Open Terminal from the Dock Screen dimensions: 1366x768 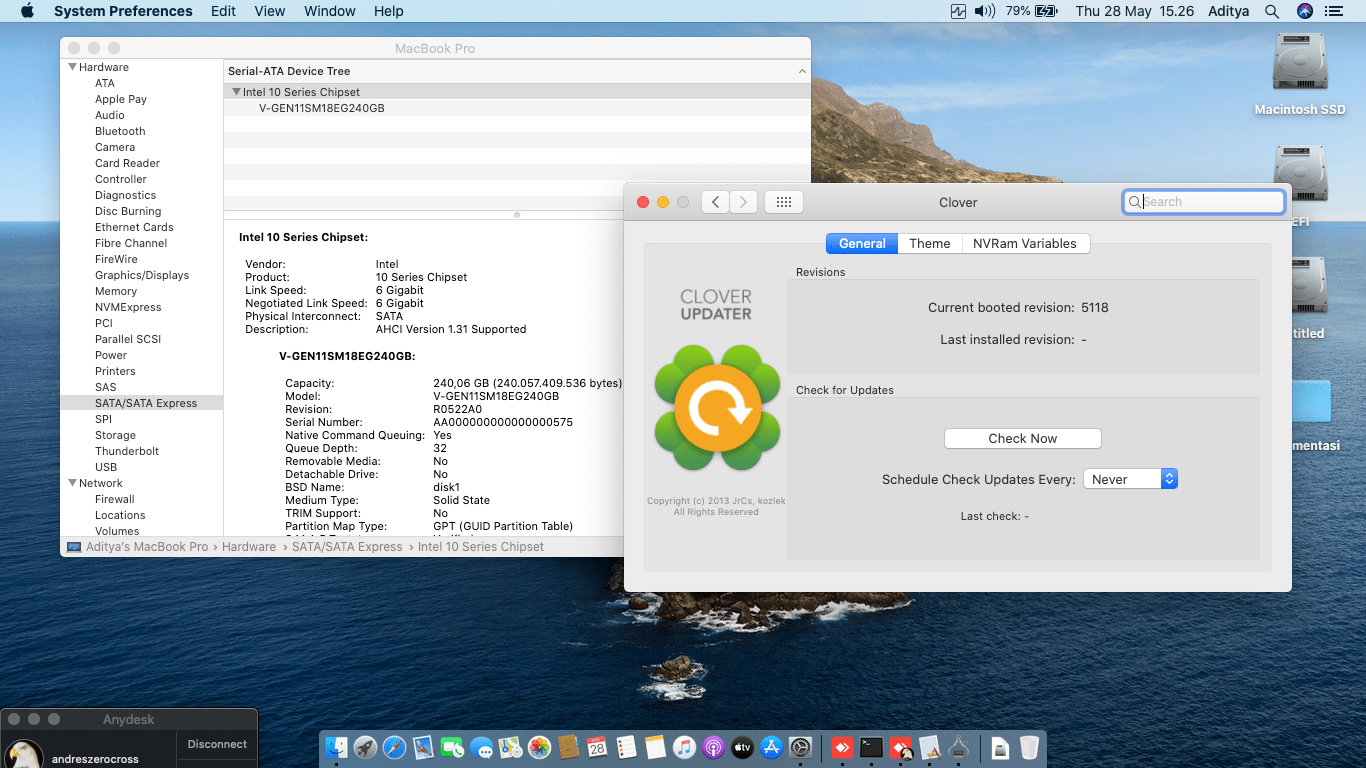coord(872,747)
